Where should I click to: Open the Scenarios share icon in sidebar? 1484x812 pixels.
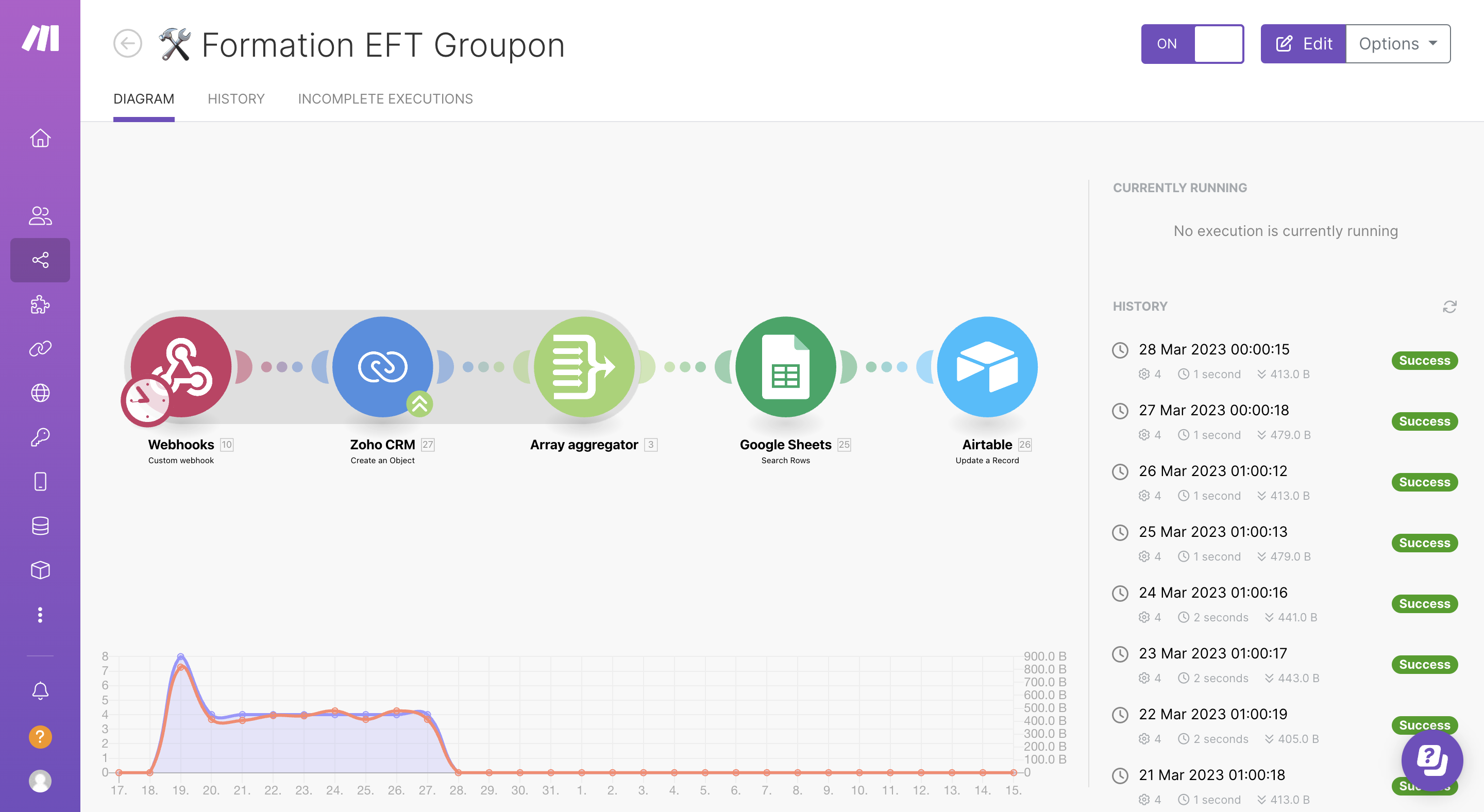coord(40,260)
